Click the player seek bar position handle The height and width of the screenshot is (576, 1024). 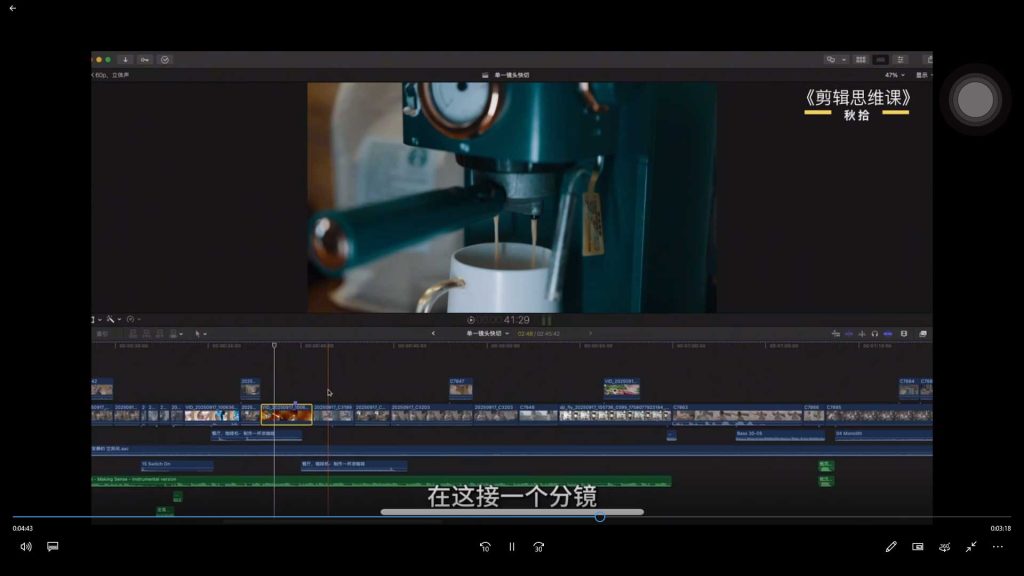pyautogui.click(x=600, y=517)
